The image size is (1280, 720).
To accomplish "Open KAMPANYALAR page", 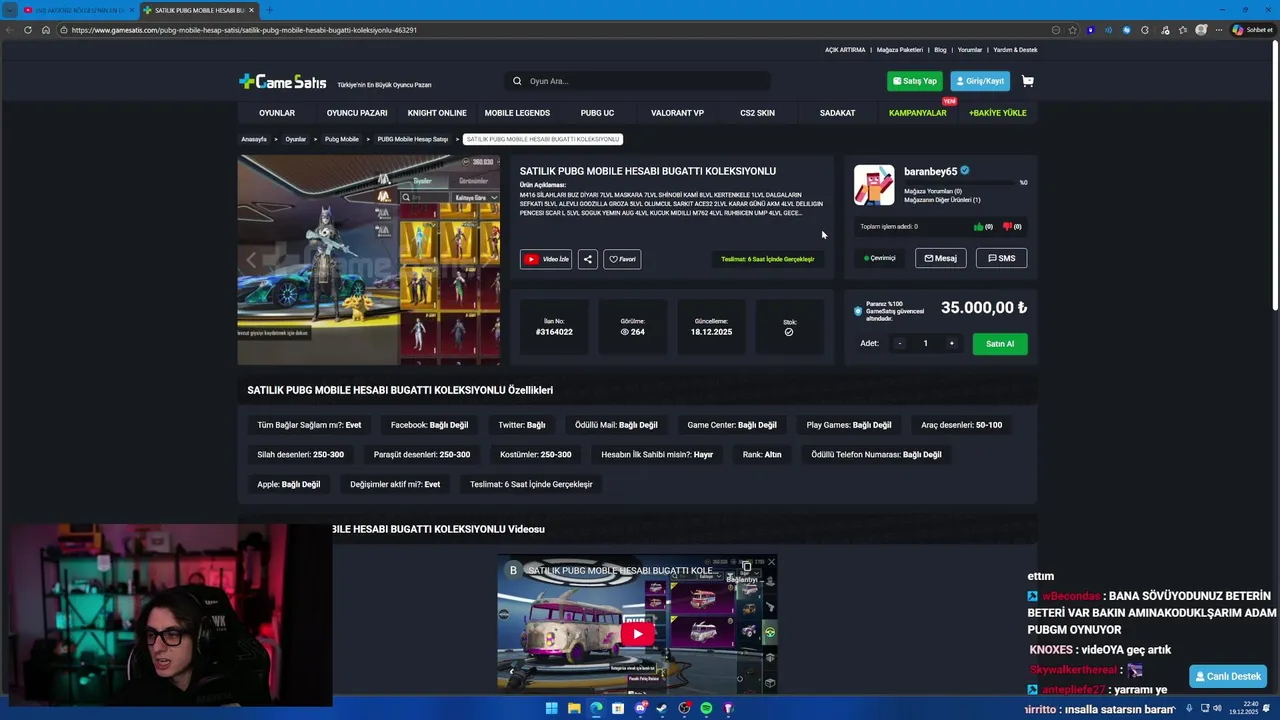I will [917, 113].
